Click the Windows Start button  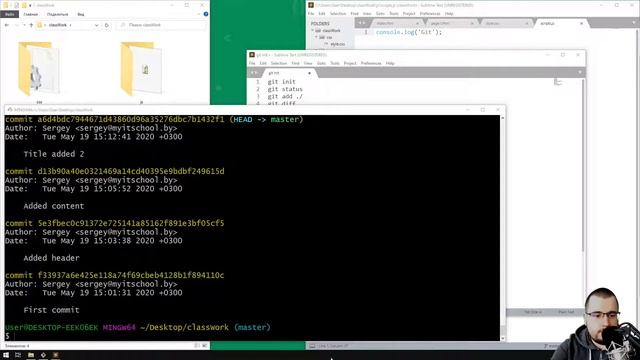(x=6, y=355)
